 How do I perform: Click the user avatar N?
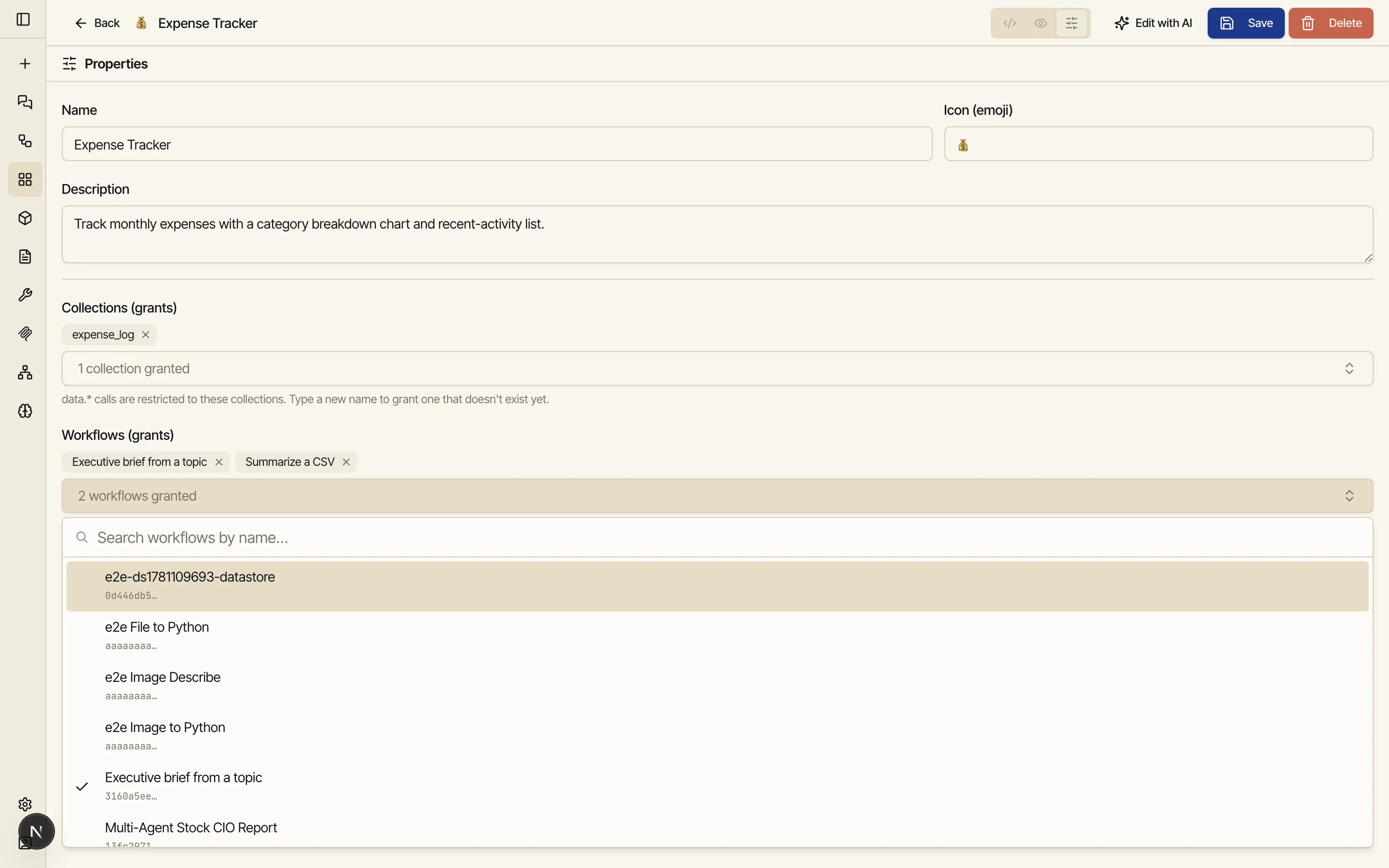[x=36, y=831]
